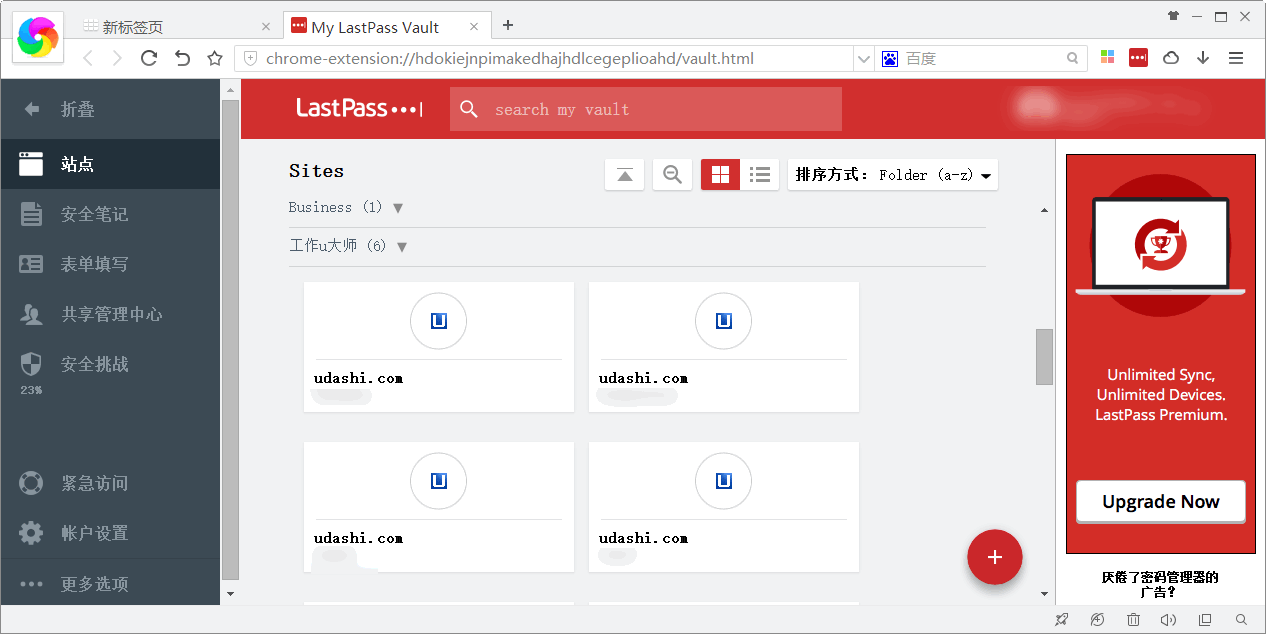Click the LastPass extension icon in toolbar
The width and height of the screenshot is (1266, 634).
click(x=1138, y=58)
